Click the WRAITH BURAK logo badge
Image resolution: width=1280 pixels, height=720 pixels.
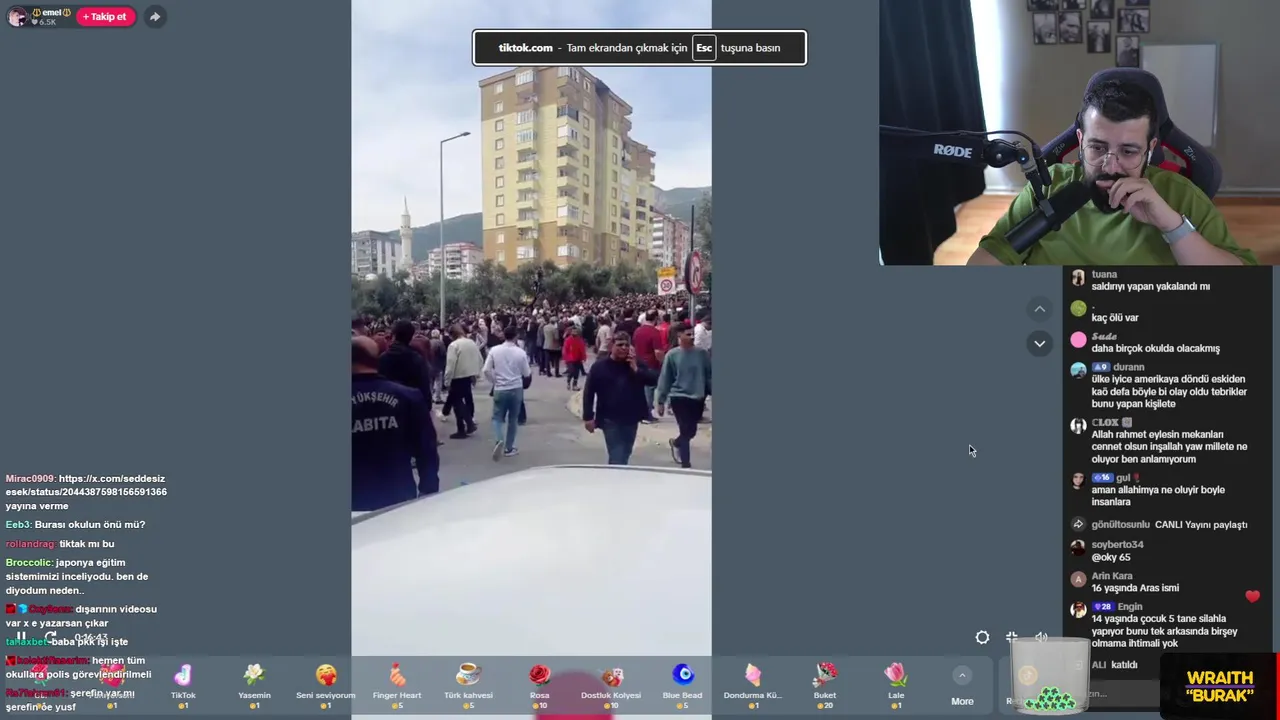(1219, 686)
